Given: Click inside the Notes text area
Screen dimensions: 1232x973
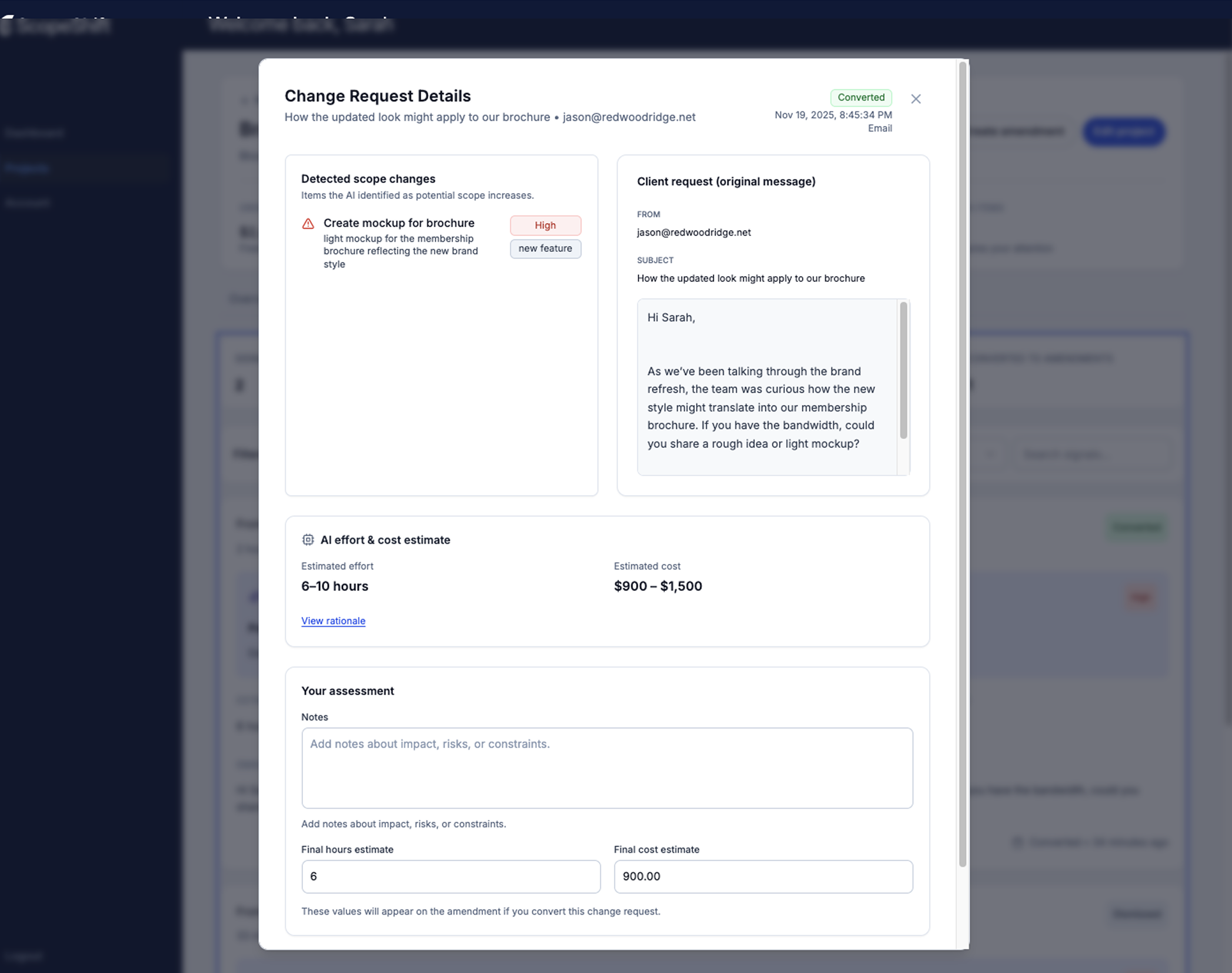Looking at the screenshot, I should (607, 768).
